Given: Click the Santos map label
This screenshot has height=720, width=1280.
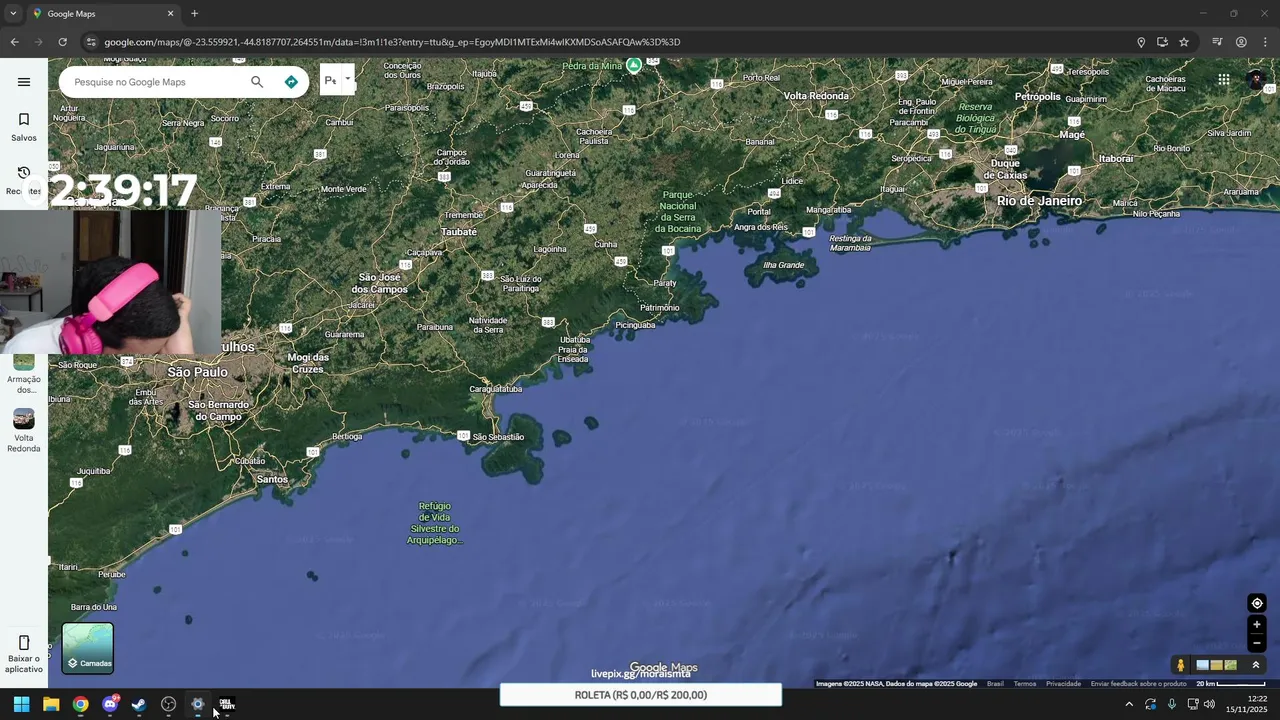Looking at the screenshot, I should (272, 480).
